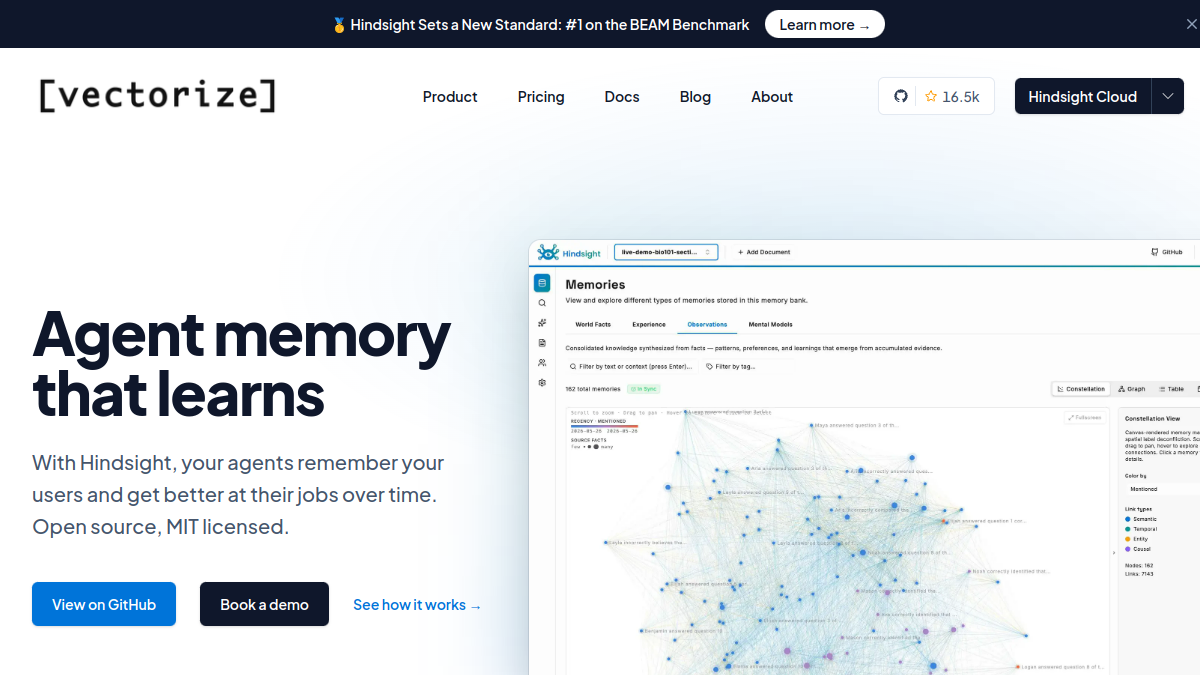The height and width of the screenshot is (675, 1200).
Task: Open the About page
Action: (772, 97)
